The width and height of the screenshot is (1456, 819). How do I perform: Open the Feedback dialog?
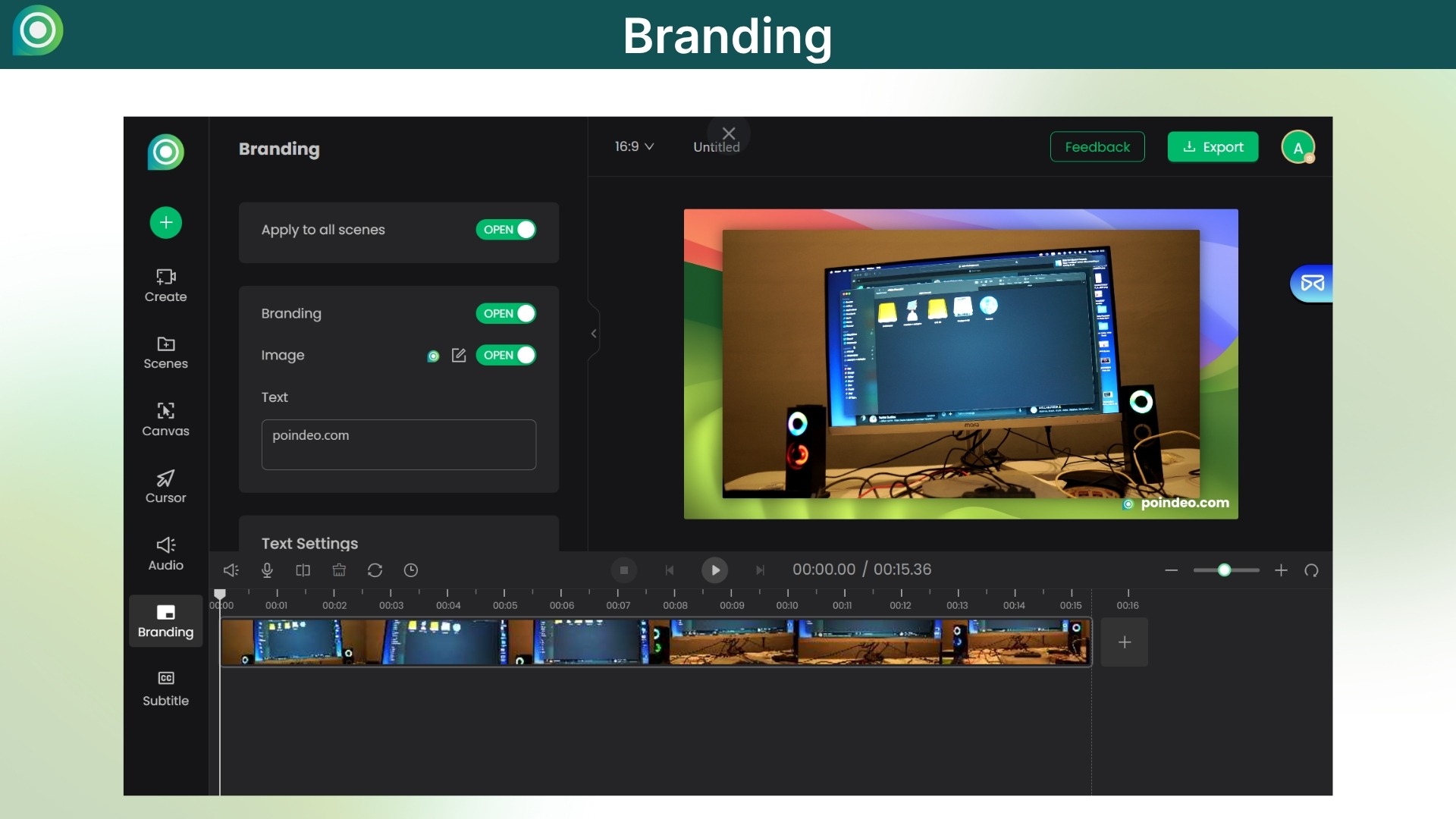tap(1097, 146)
